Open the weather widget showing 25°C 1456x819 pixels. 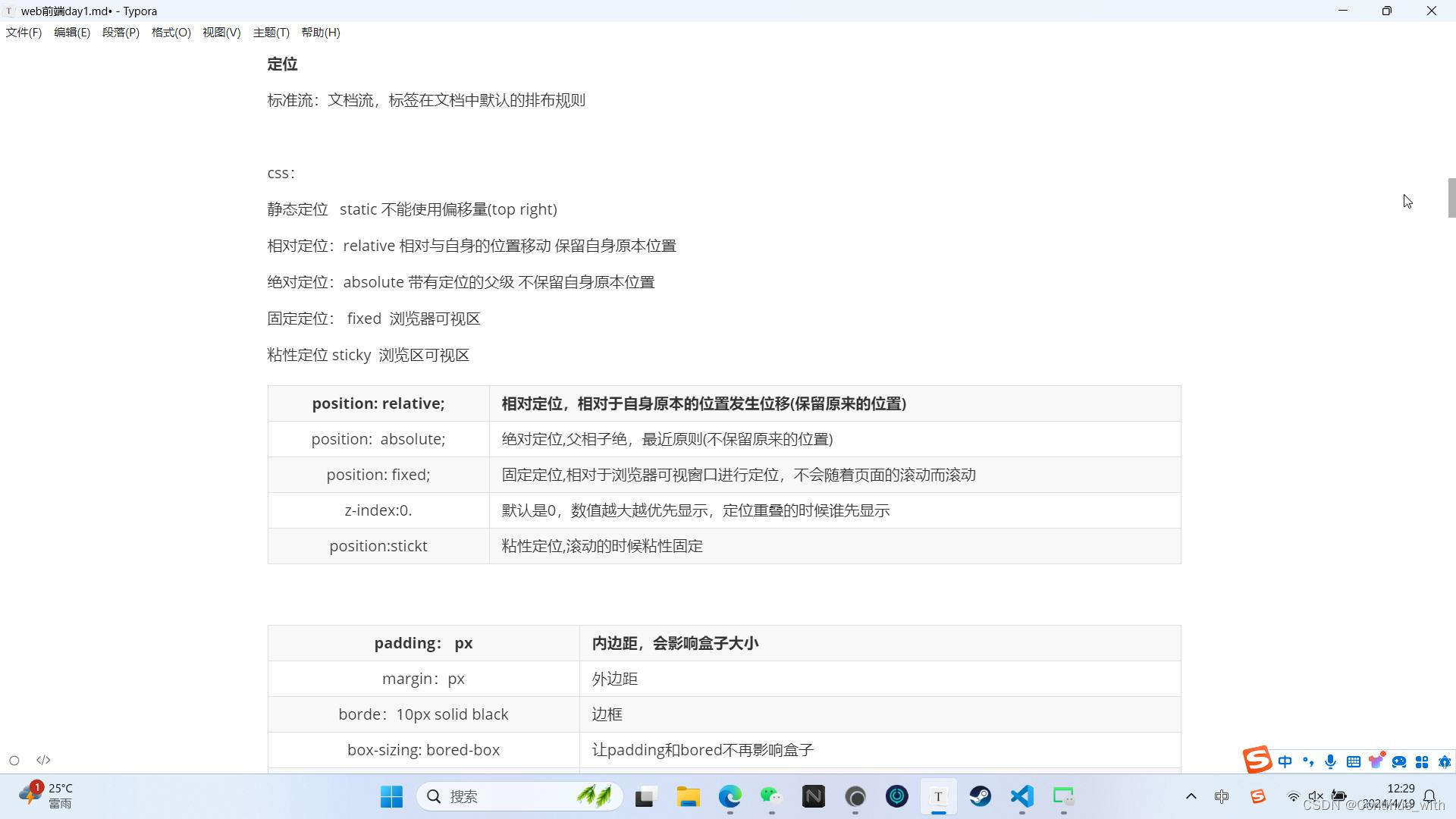tap(45, 795)
